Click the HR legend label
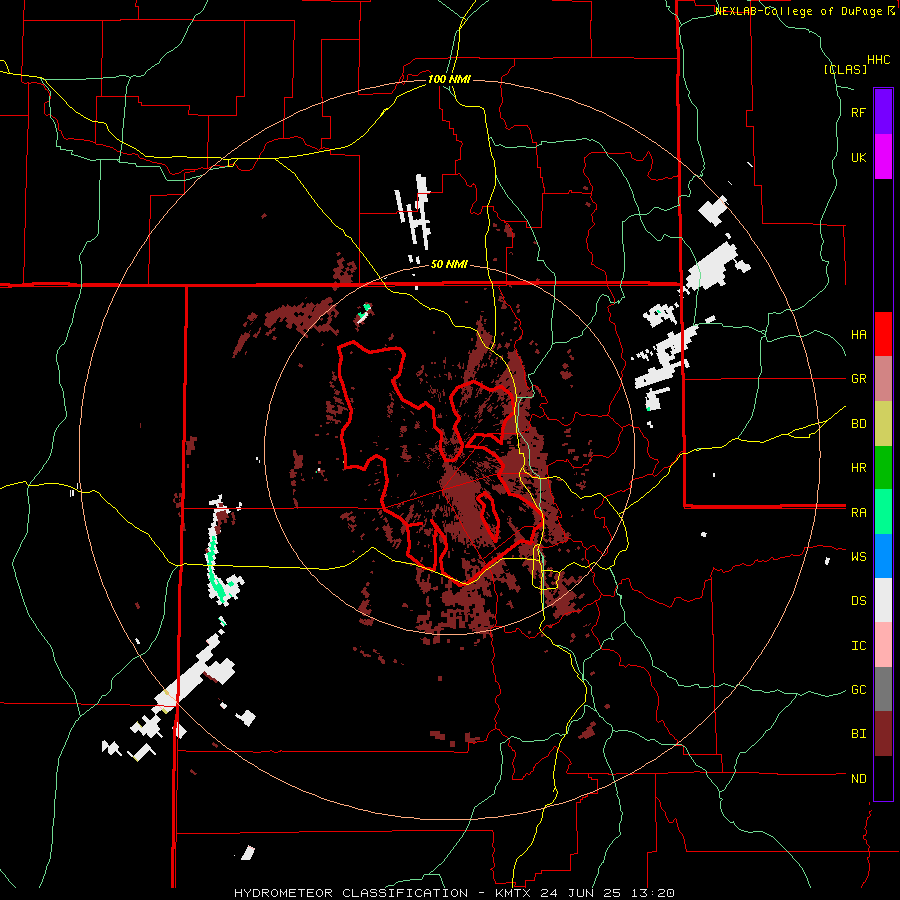900x900 pixels. tap(859, 468)
